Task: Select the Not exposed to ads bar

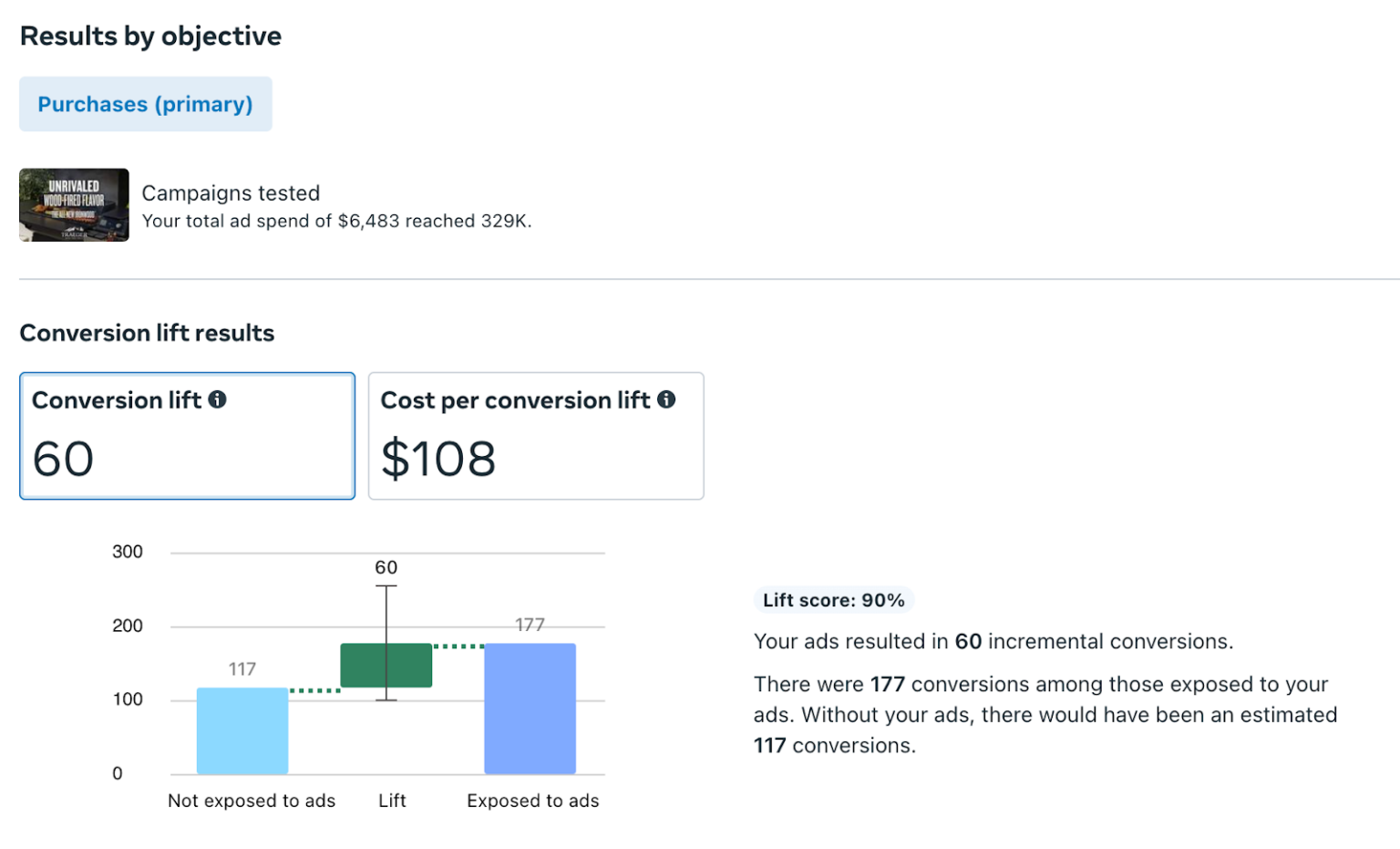Action: 242,730
